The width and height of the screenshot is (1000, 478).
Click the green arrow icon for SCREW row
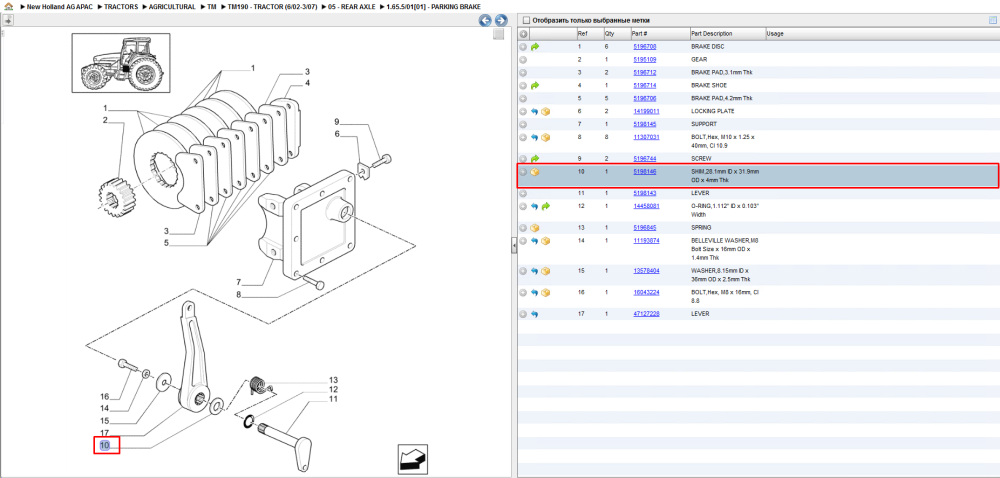tap(534, 158)
